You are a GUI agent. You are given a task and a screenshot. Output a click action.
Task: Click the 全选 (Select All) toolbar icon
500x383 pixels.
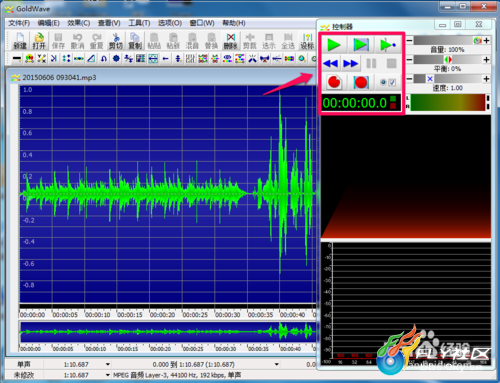(x=288, y=41)
